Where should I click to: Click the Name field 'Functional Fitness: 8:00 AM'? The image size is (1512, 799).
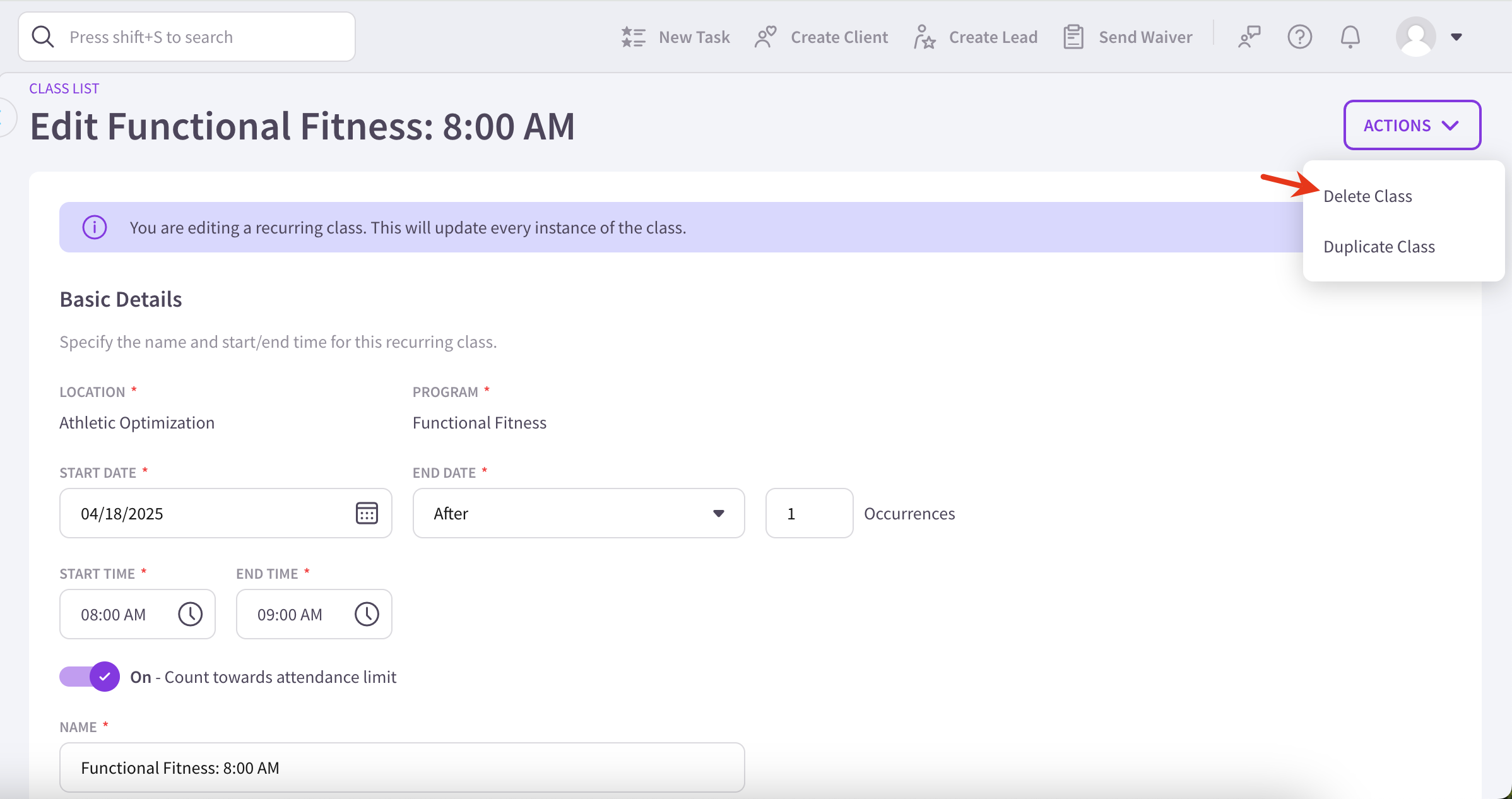point(402,767)
